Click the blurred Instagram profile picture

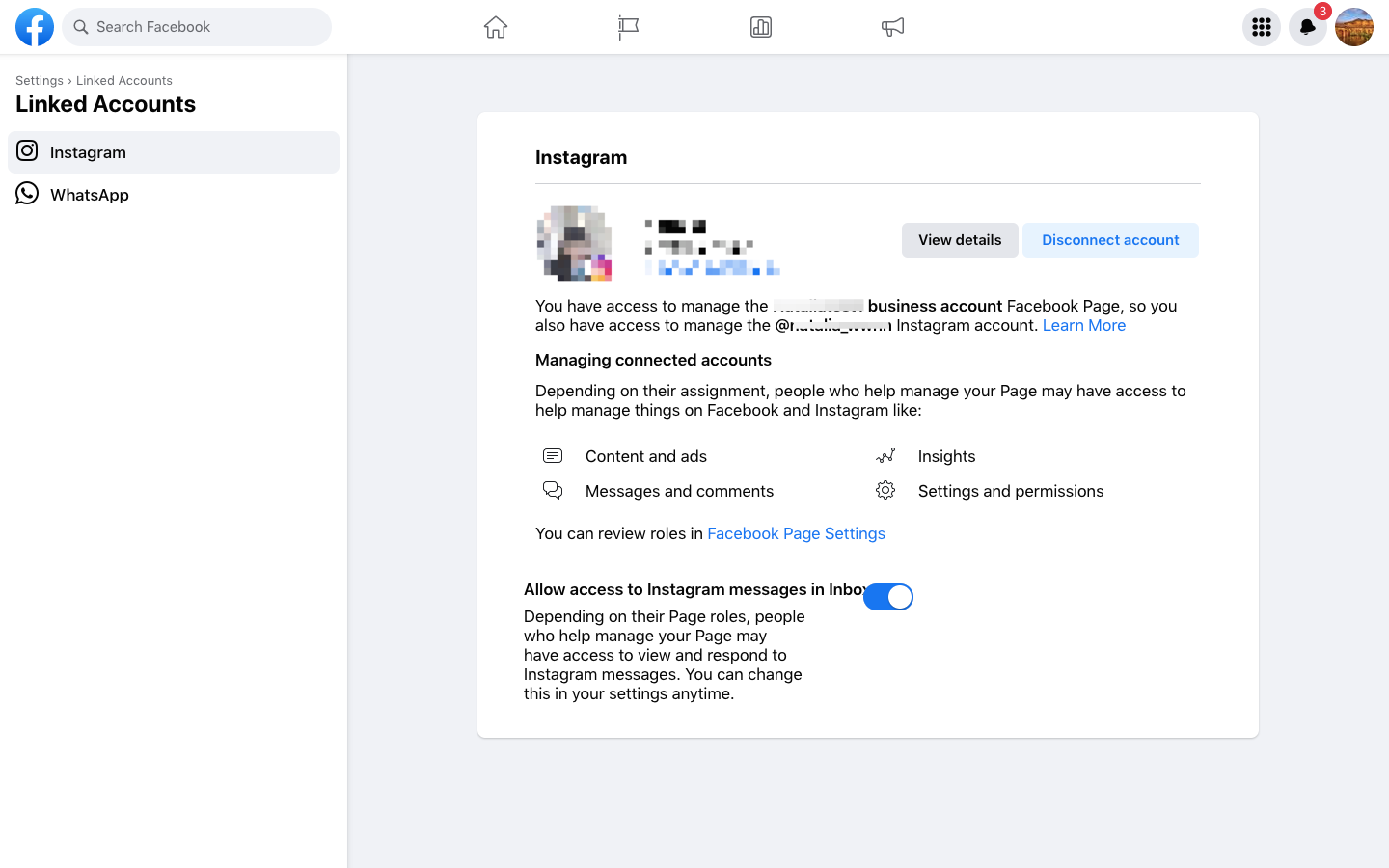[574, 243]
